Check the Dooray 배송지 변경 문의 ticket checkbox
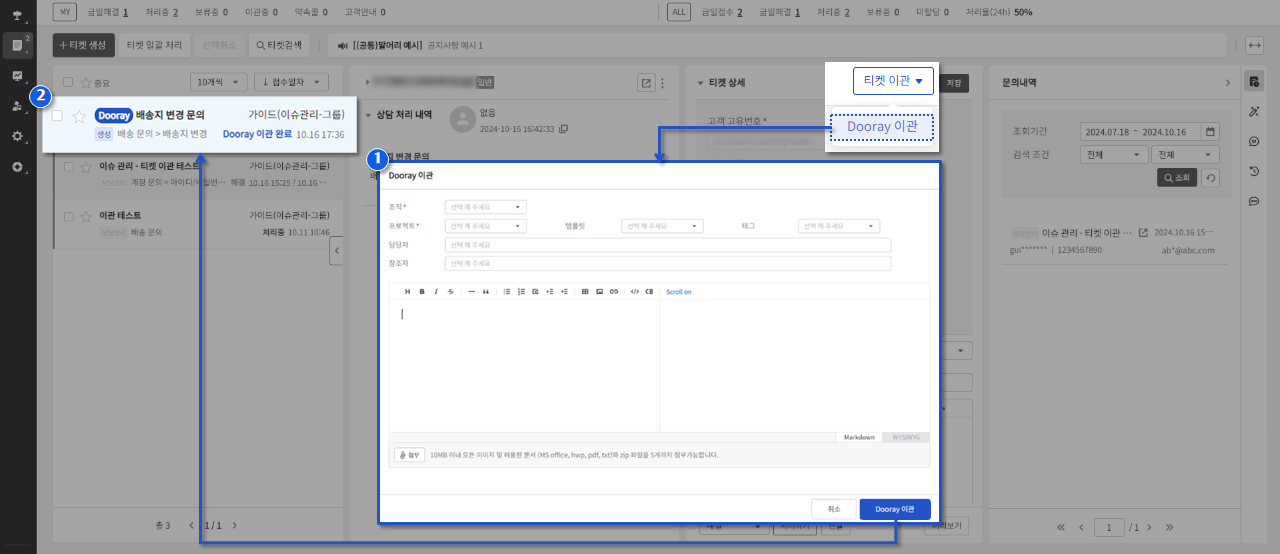1280x554 pixels. tap(57, 116)
